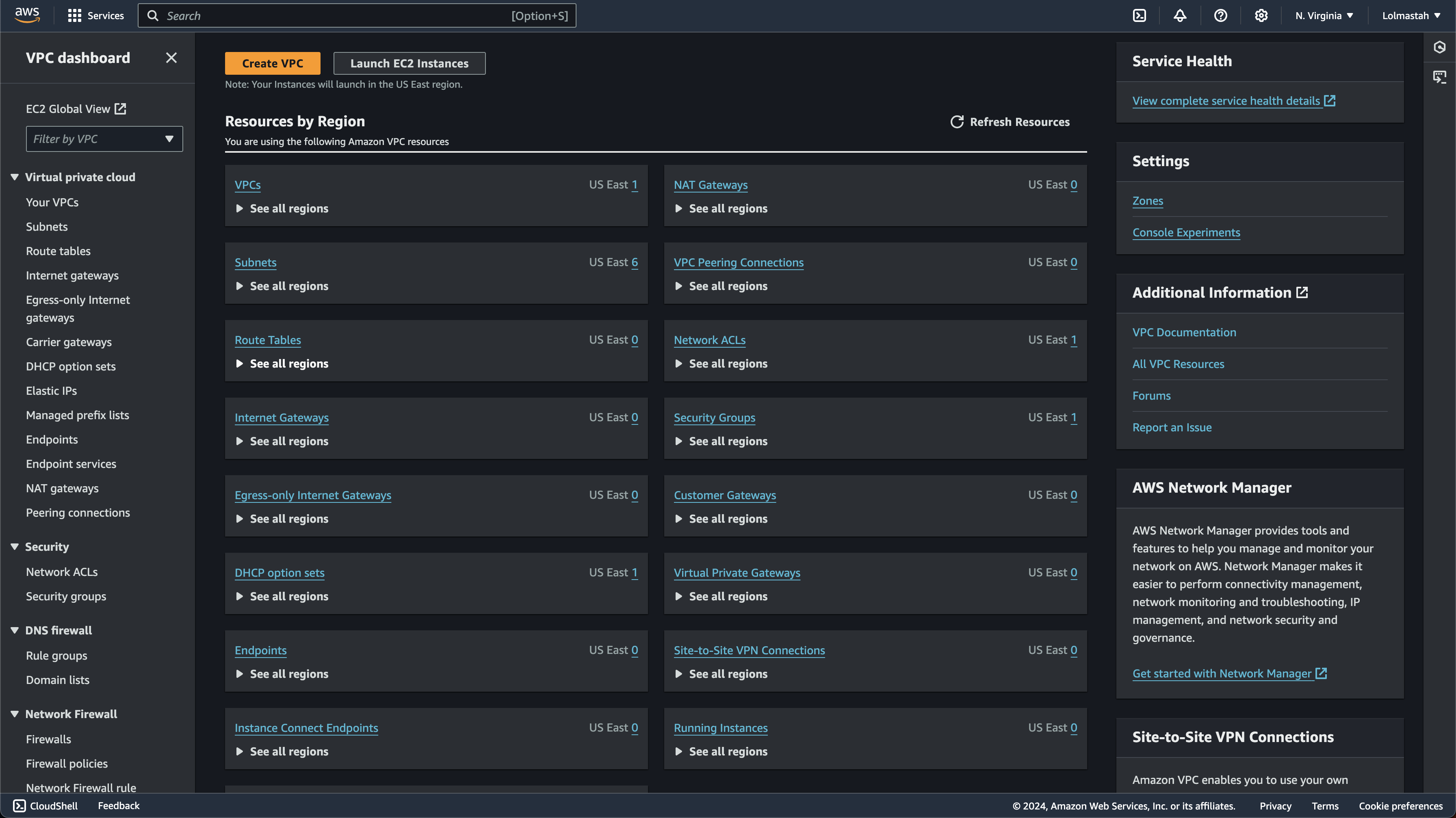Click the Launch EC2 Instances button
1456x818 pixels.
tap(409, 63)
